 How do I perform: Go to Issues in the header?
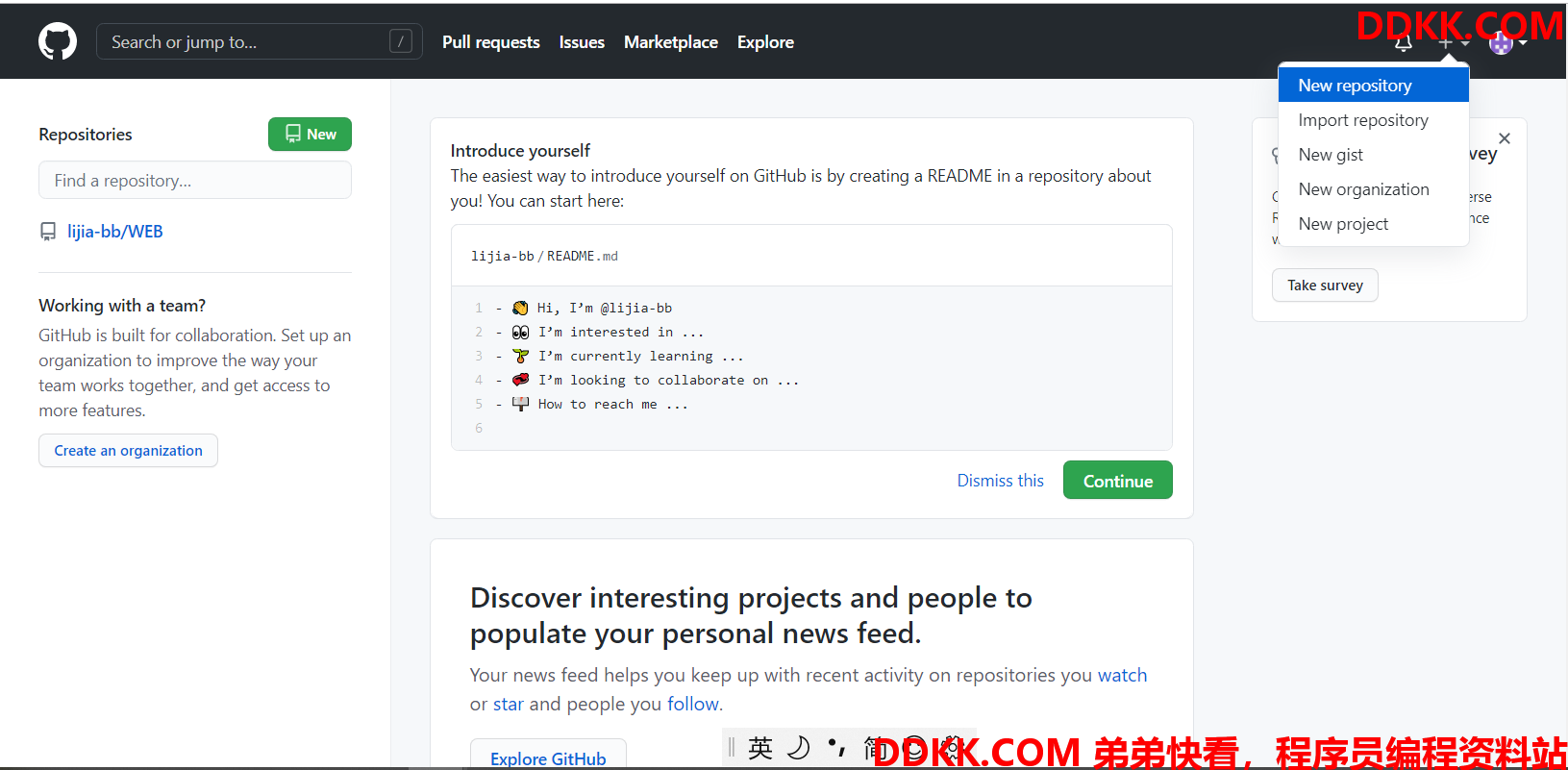pyautogui.click(x=582, y=42)
